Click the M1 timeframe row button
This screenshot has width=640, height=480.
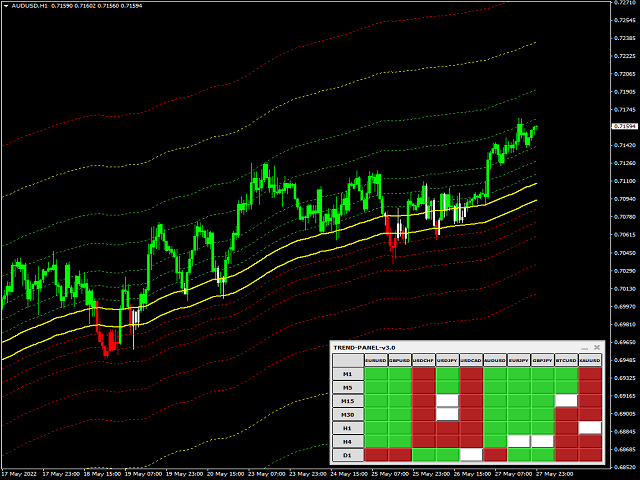pyautogui.click(x=348, y=374)
